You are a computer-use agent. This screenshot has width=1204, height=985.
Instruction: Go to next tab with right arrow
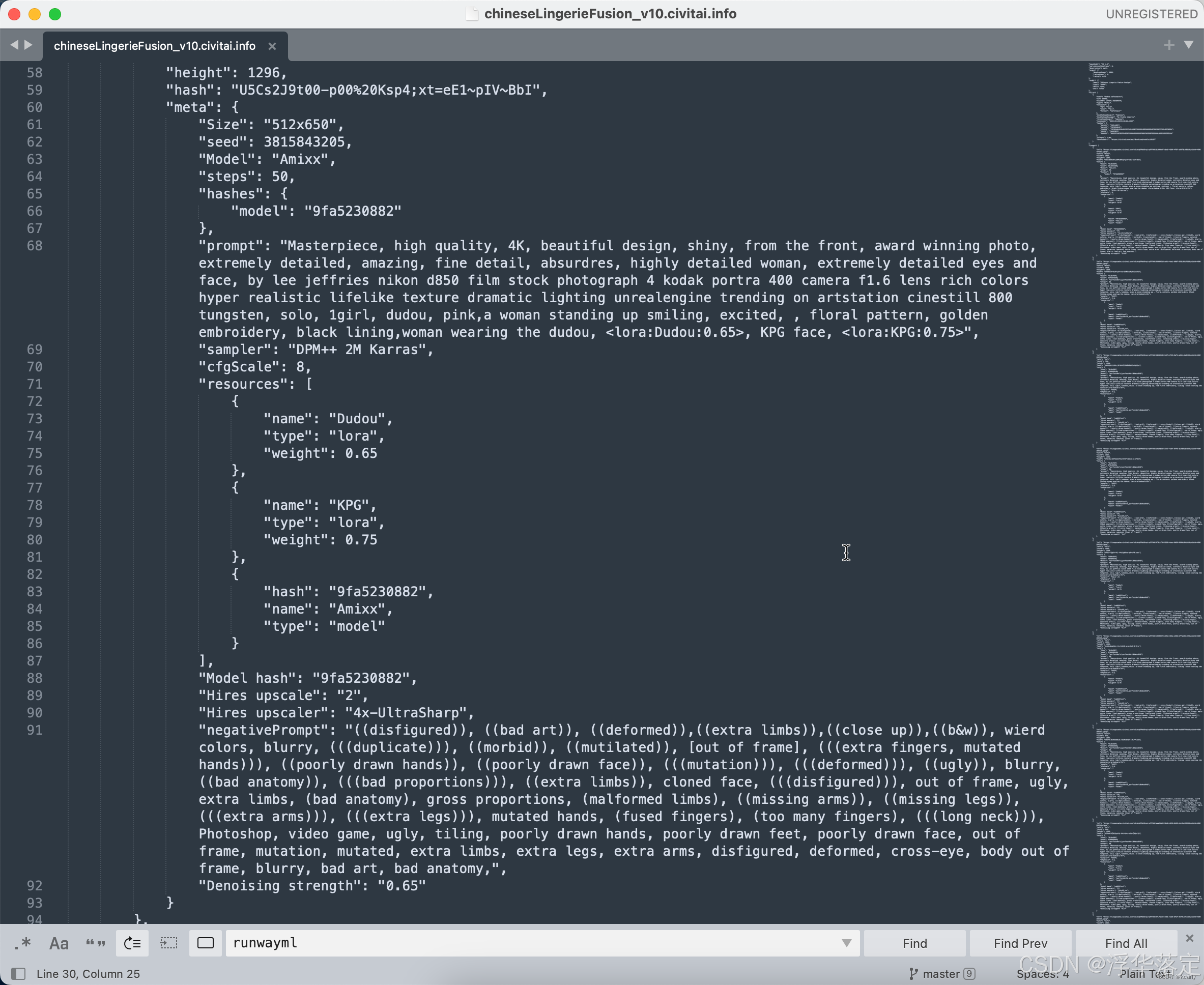[28, 45]
